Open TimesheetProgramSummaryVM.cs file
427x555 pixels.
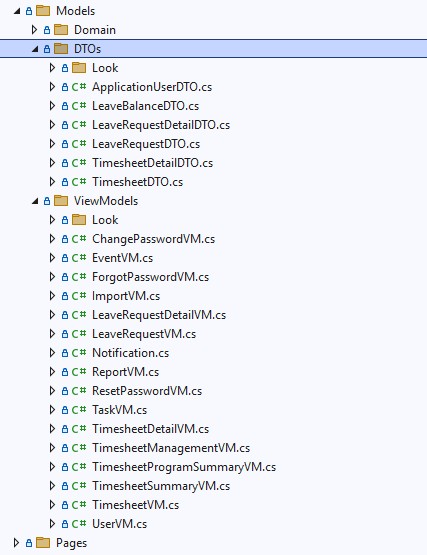pos(184,467)
